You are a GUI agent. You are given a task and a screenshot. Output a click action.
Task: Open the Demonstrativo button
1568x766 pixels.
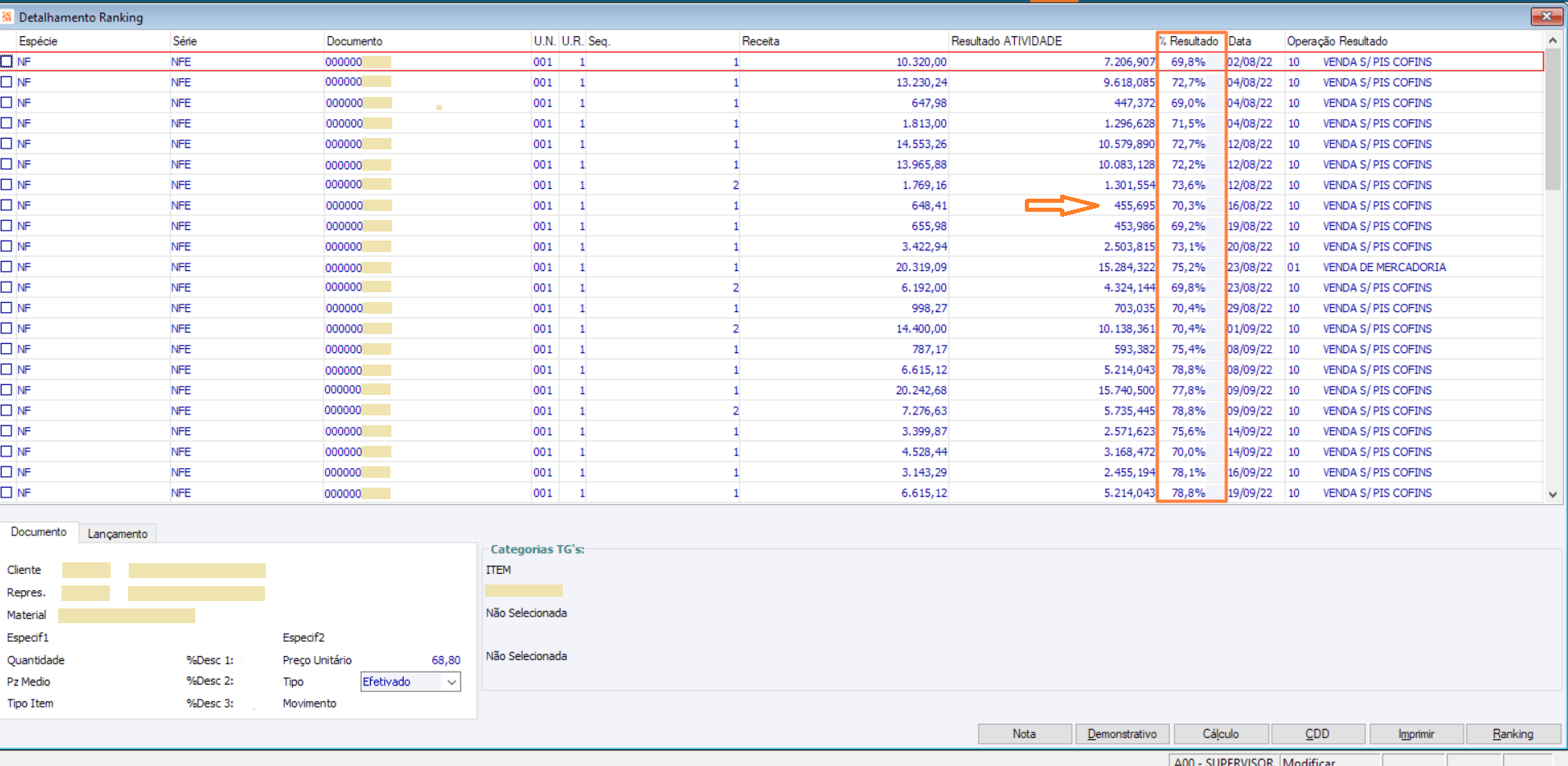point(1122,734)
